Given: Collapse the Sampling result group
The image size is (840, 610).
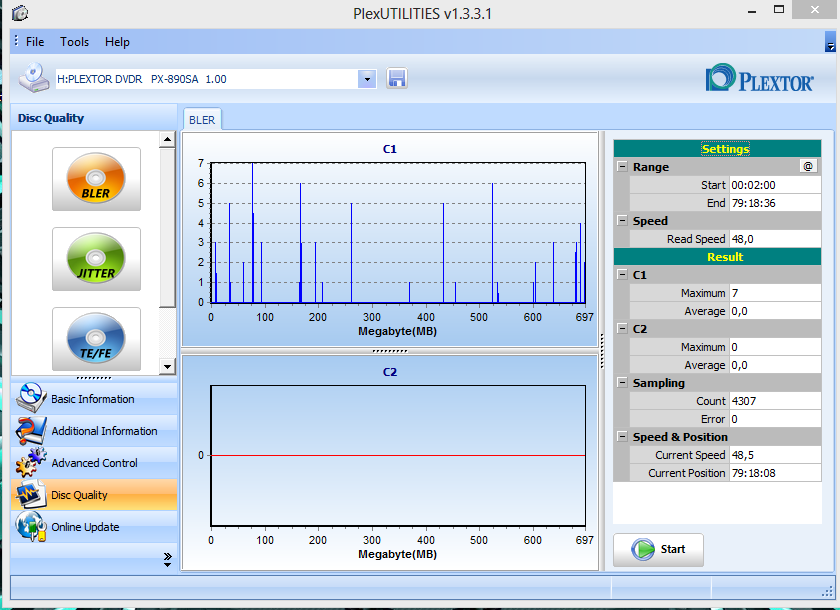Looking at the screenshot, I should (x=622, y=383).
